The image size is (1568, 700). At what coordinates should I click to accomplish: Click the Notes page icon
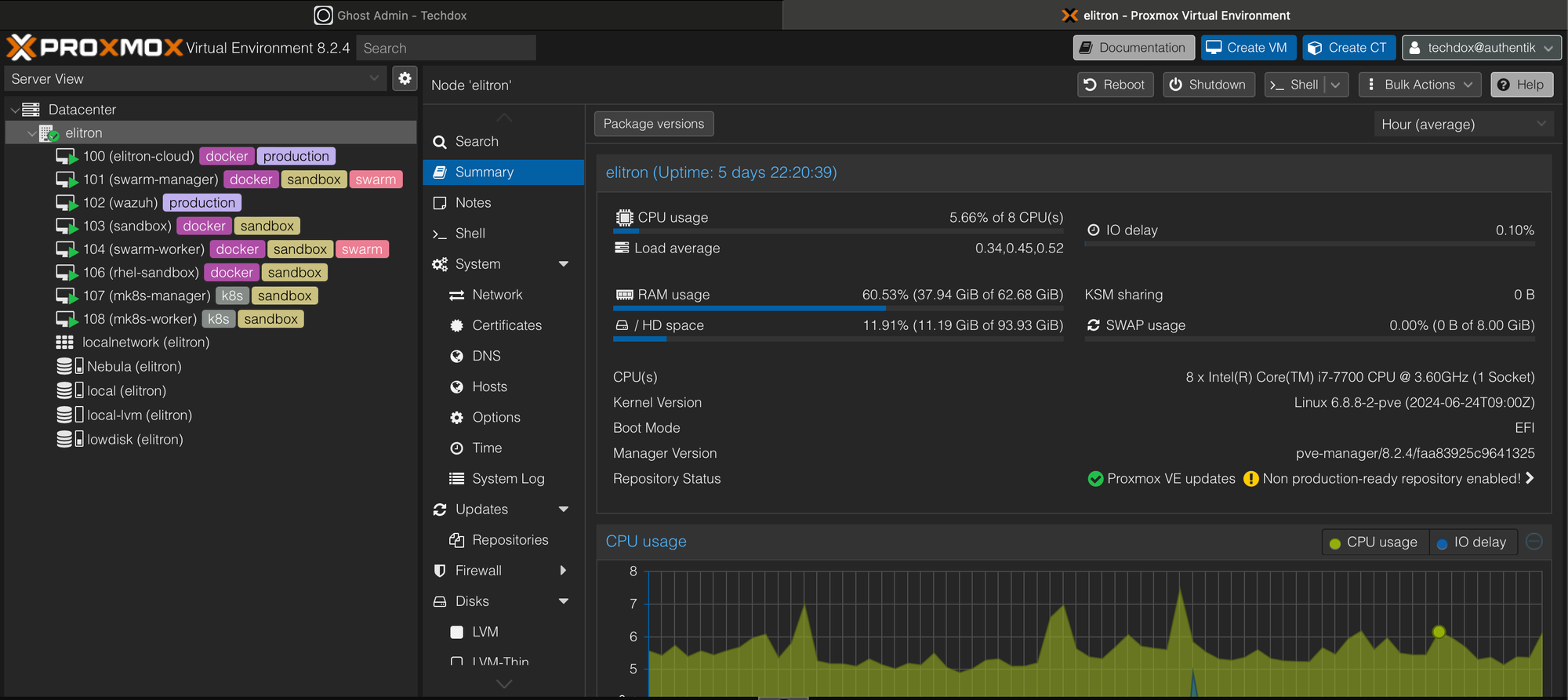[440, 203]
